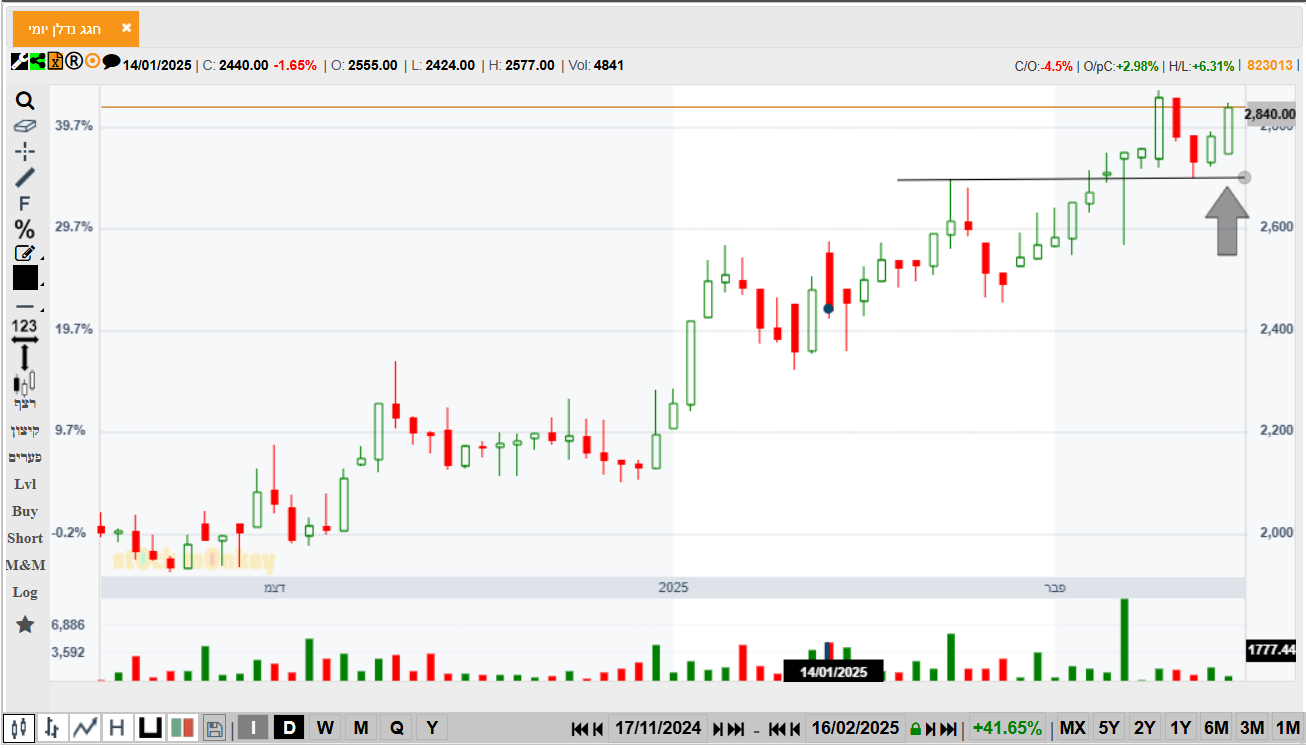Screen dimensions: 1306x748
Task: Click the 123 numbering tool
Action: 25,326
